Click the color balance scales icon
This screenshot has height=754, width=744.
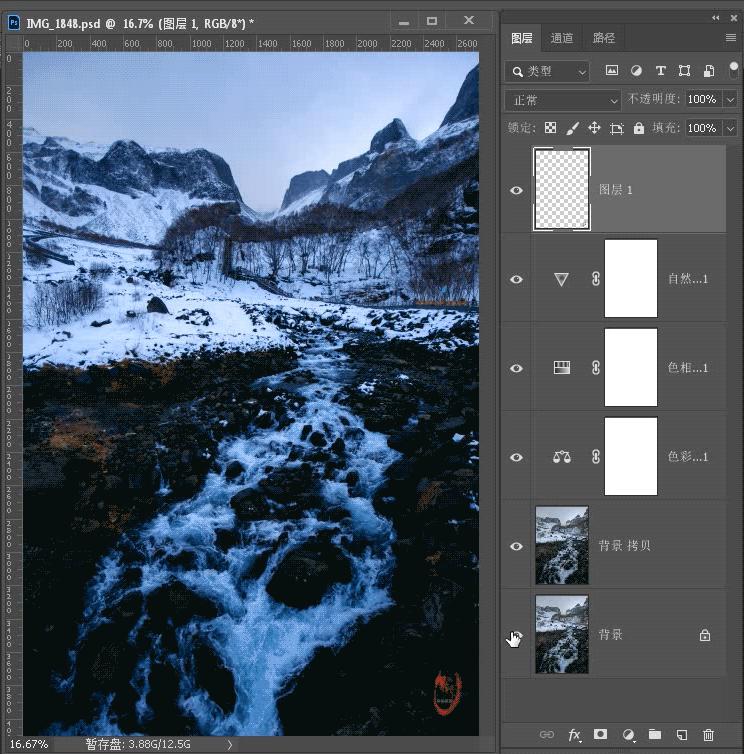(562, 457)
